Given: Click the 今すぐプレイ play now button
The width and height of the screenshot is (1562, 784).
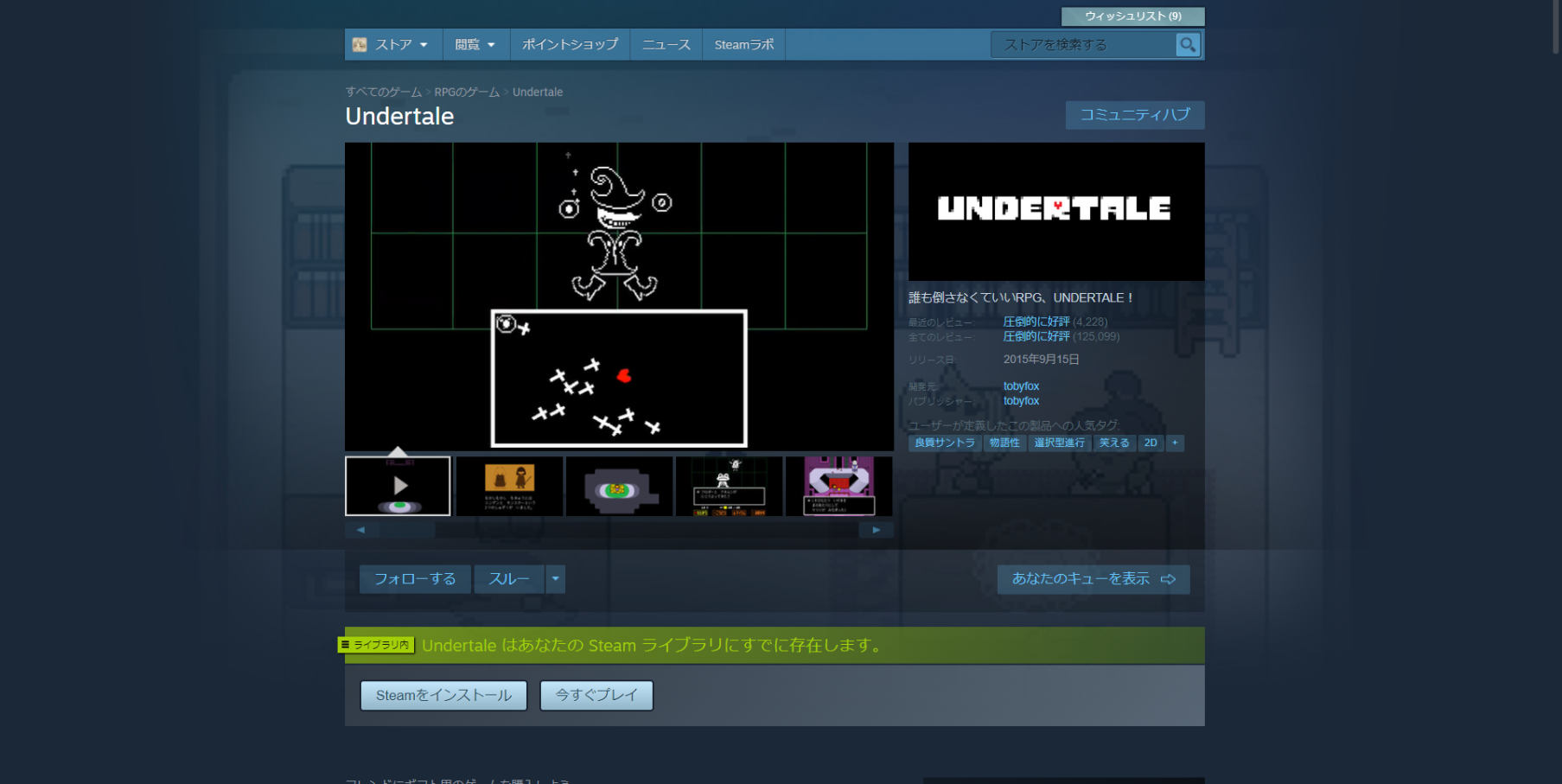Looking at the screenshot, I should click(x=596, y=695).
